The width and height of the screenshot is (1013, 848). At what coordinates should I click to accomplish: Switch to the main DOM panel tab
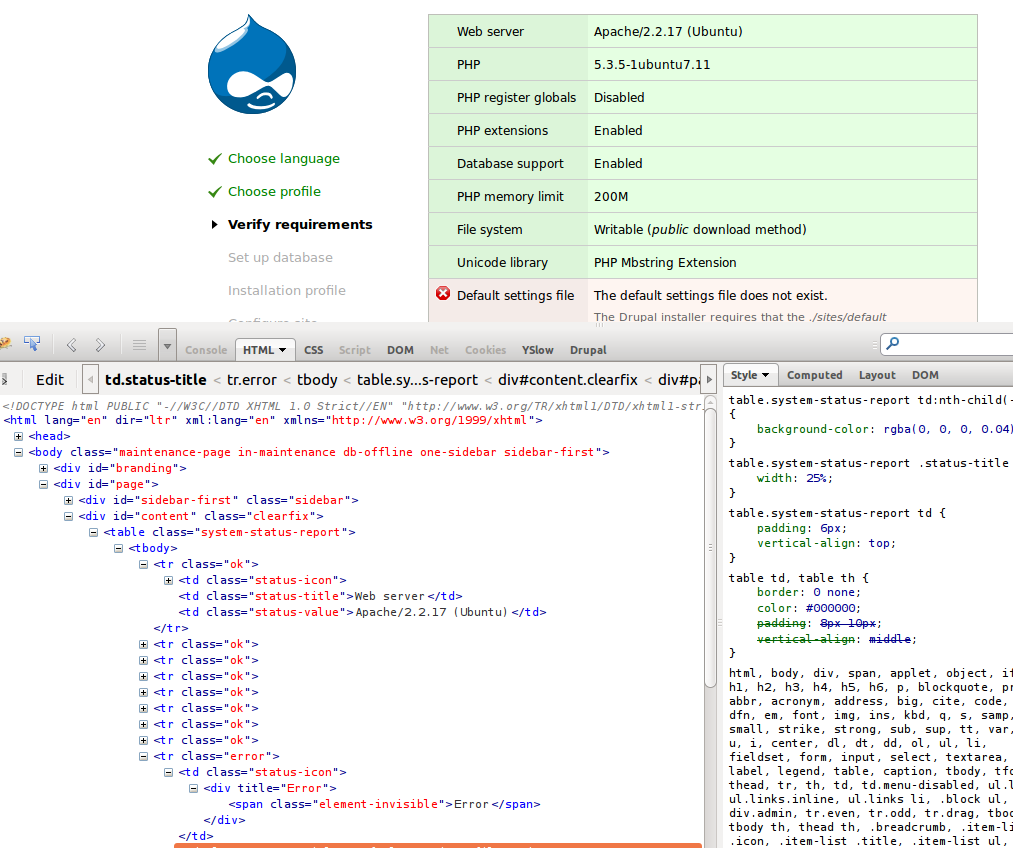pyautogui.click(x=401, y=350)
